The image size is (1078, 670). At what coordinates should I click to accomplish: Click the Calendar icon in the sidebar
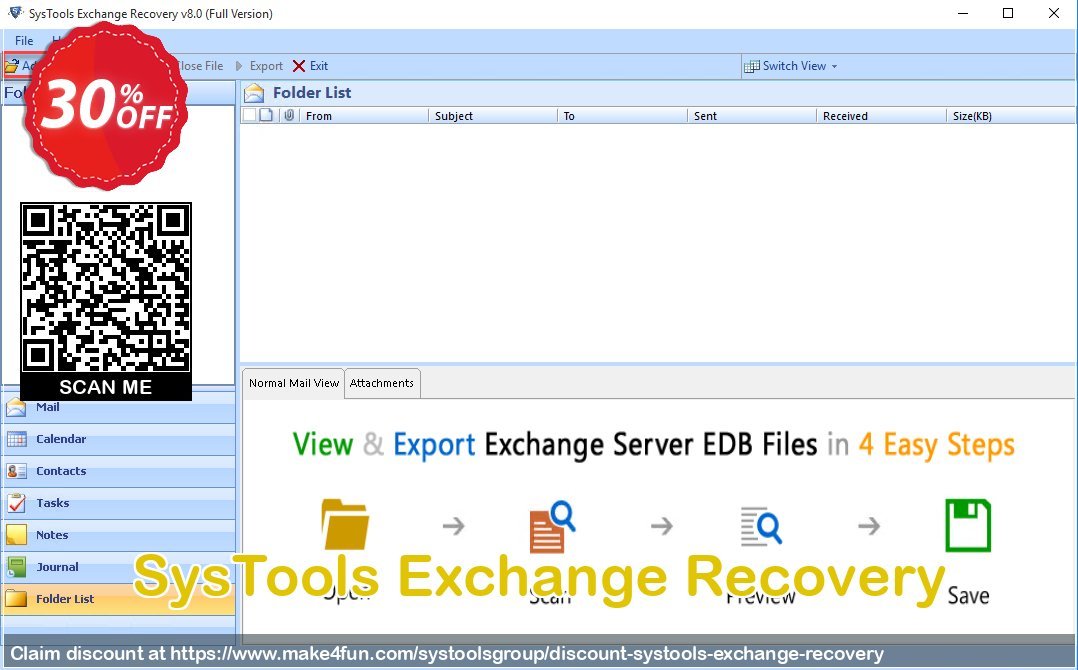click(16, 439)
